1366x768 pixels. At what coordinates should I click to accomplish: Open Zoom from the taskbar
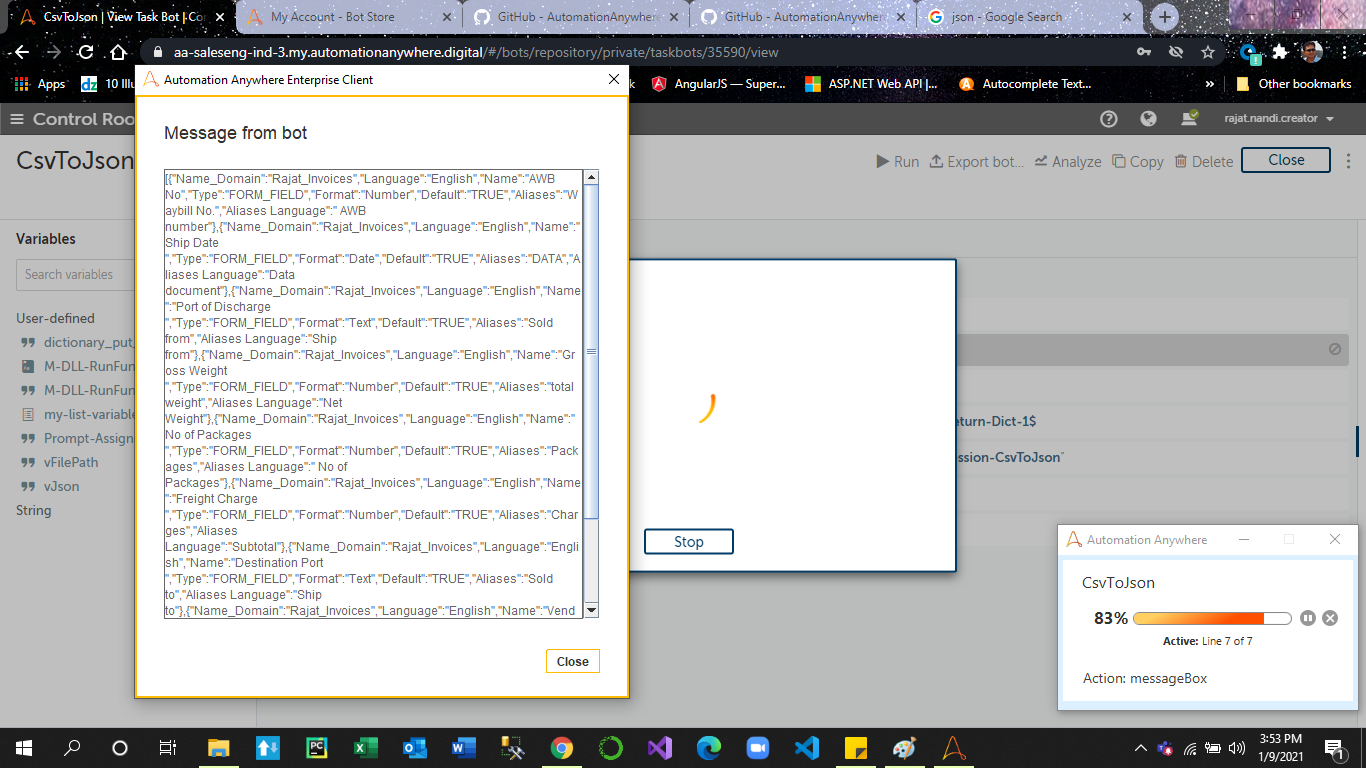click(757, 748)
